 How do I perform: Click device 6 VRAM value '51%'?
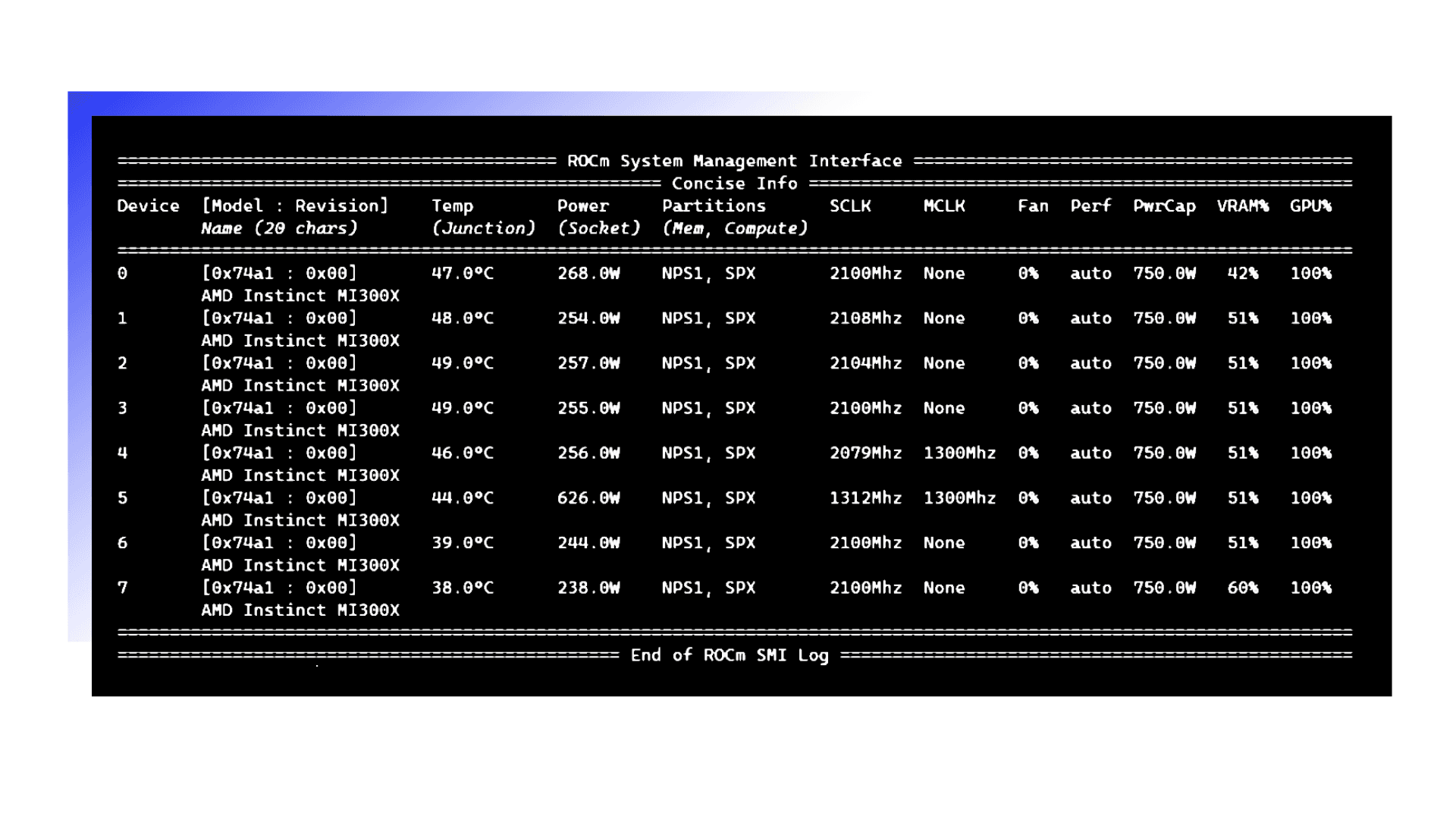point(1243,543)
